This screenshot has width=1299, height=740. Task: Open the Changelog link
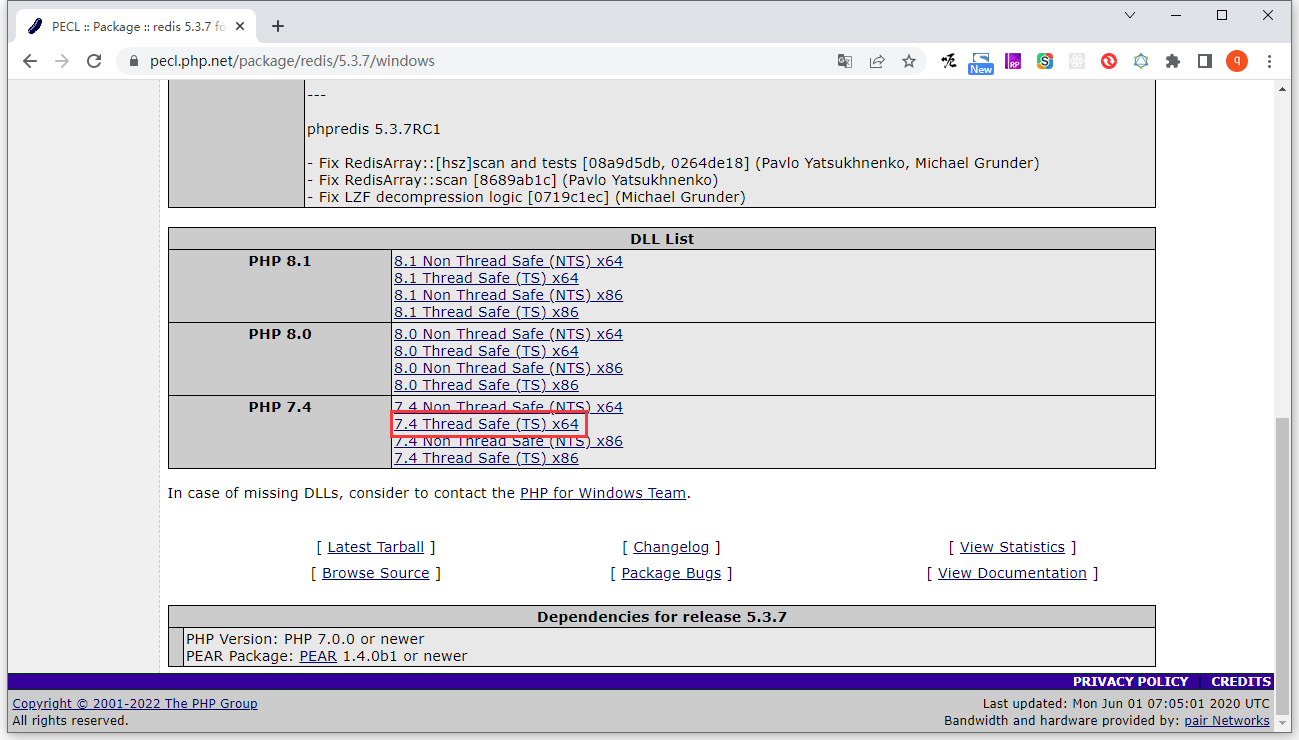click(x=671, y=547)
